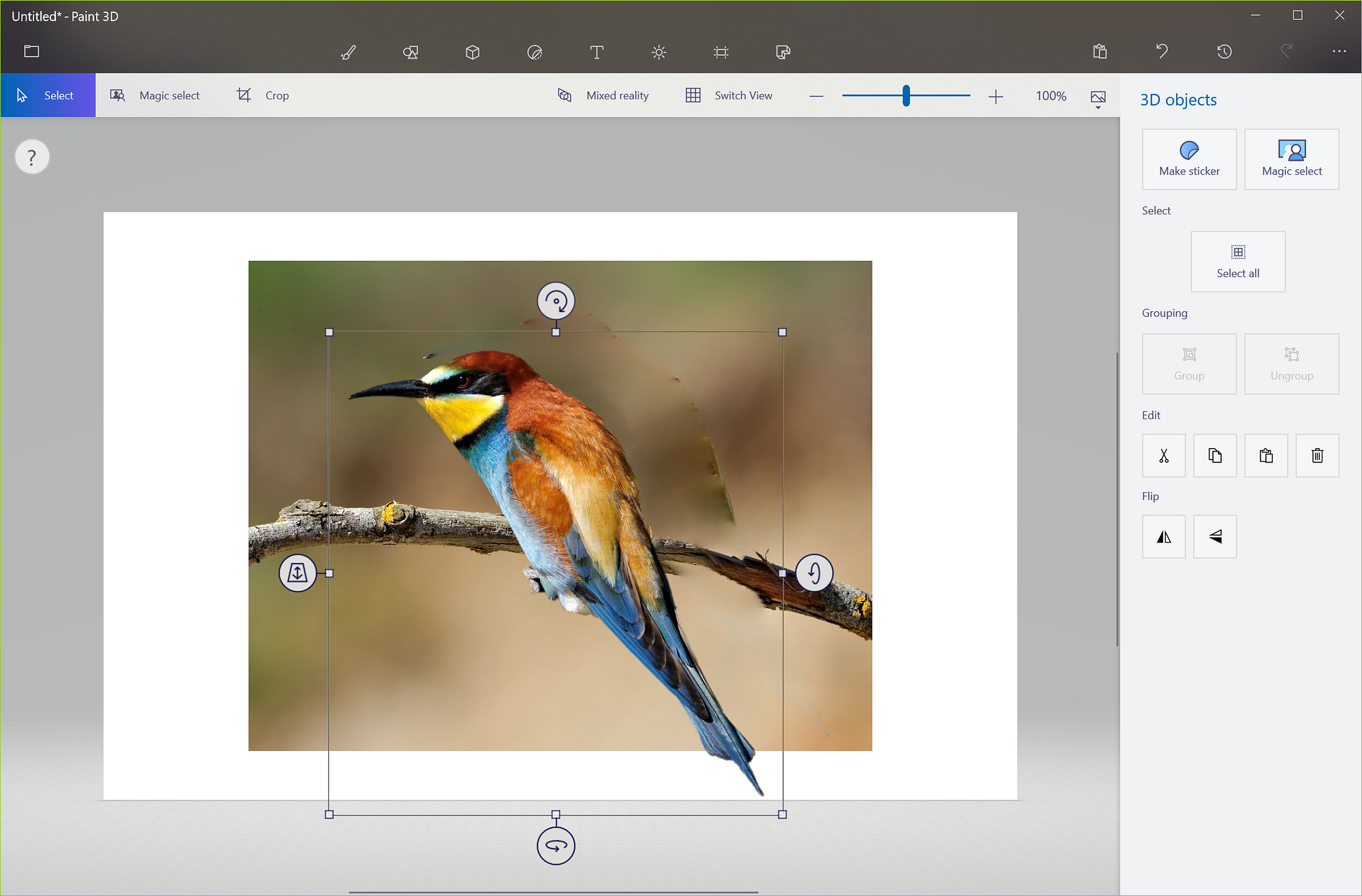Viewport: 1362px width, 896px height.
Task: Delete the selected object
Action: click(x=1317, y=455)
